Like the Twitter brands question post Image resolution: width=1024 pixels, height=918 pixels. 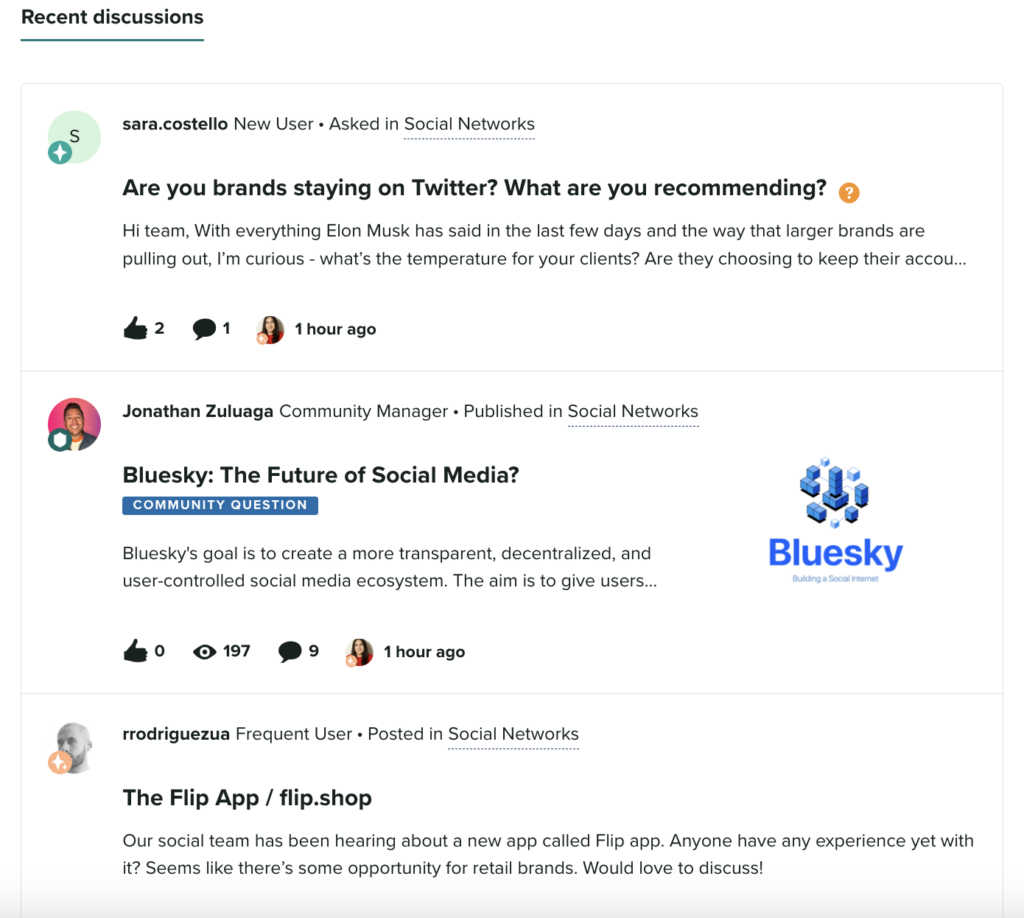[x=135, y=328]
